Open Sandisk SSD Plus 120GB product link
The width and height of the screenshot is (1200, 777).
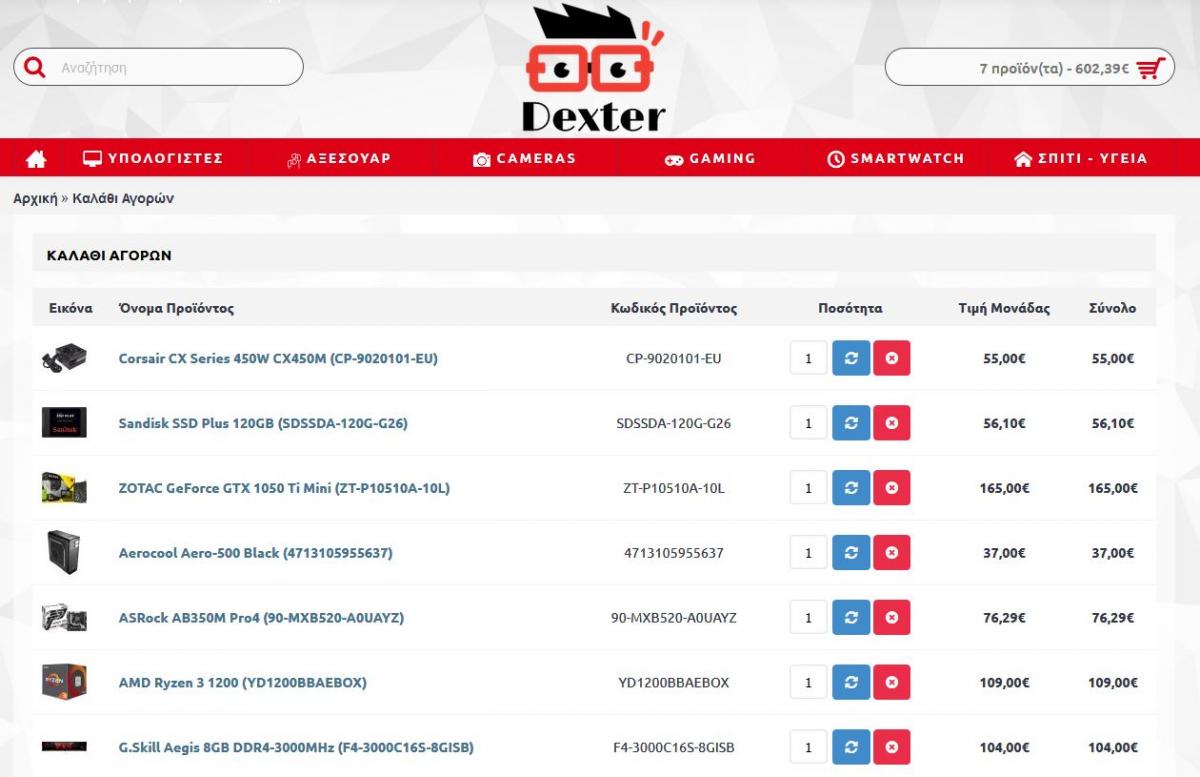click(x=263, y=423)
